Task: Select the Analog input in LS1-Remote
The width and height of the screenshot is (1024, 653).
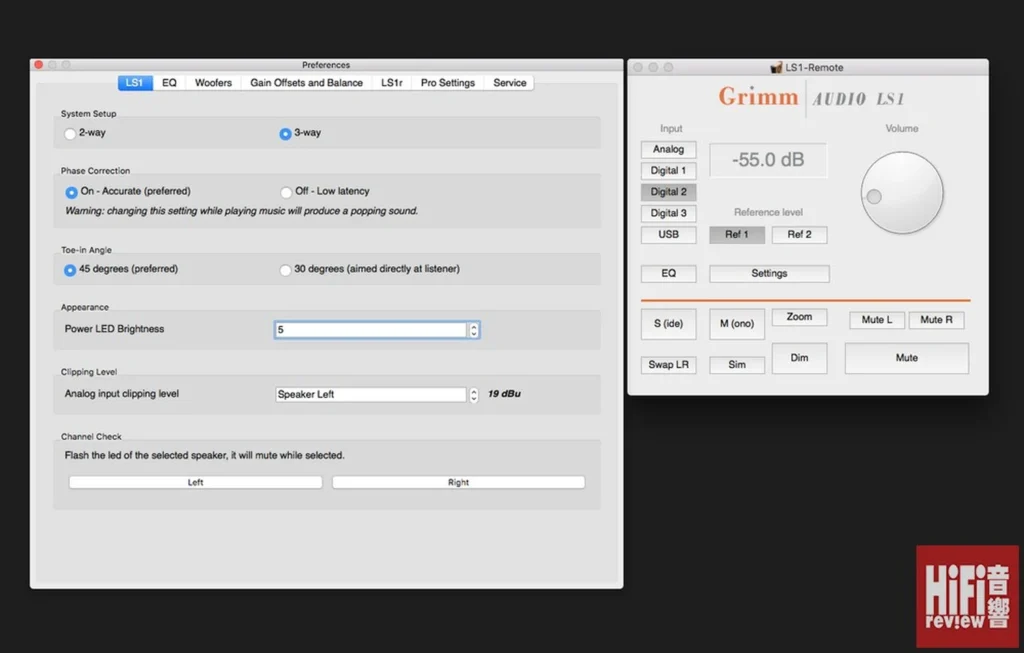Action: tap(668, 150)
